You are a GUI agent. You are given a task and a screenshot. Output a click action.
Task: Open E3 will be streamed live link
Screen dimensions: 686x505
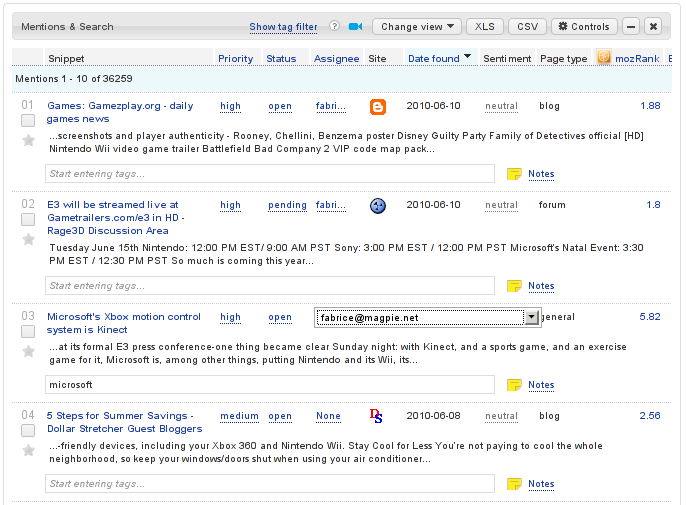(116, 217)
